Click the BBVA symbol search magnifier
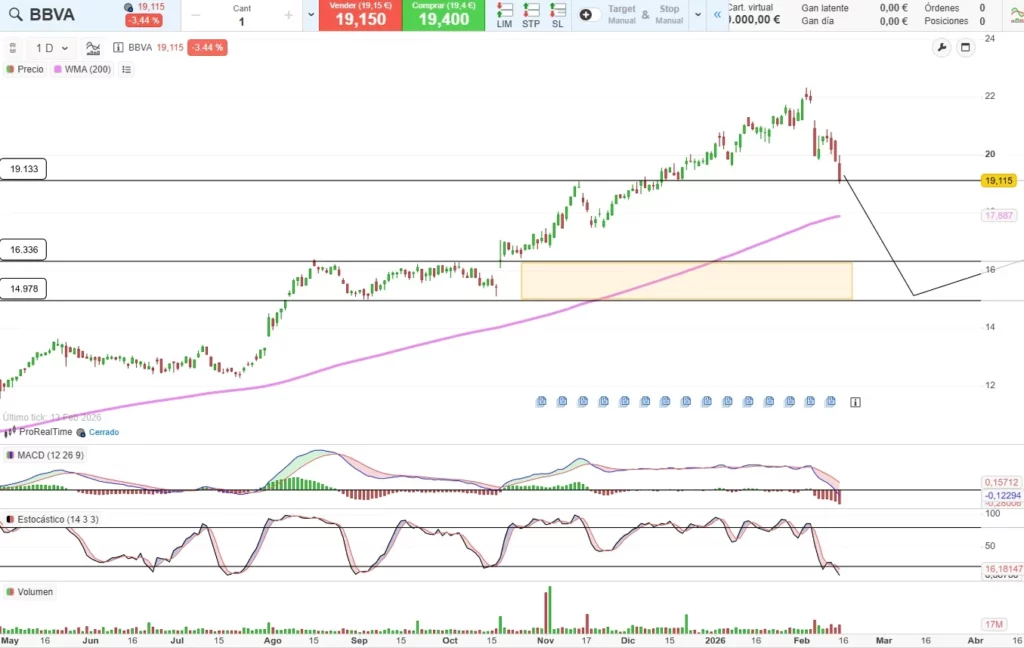Viewport: 1024px width, 648px height. pyautogui.click(x=15, y=15)
